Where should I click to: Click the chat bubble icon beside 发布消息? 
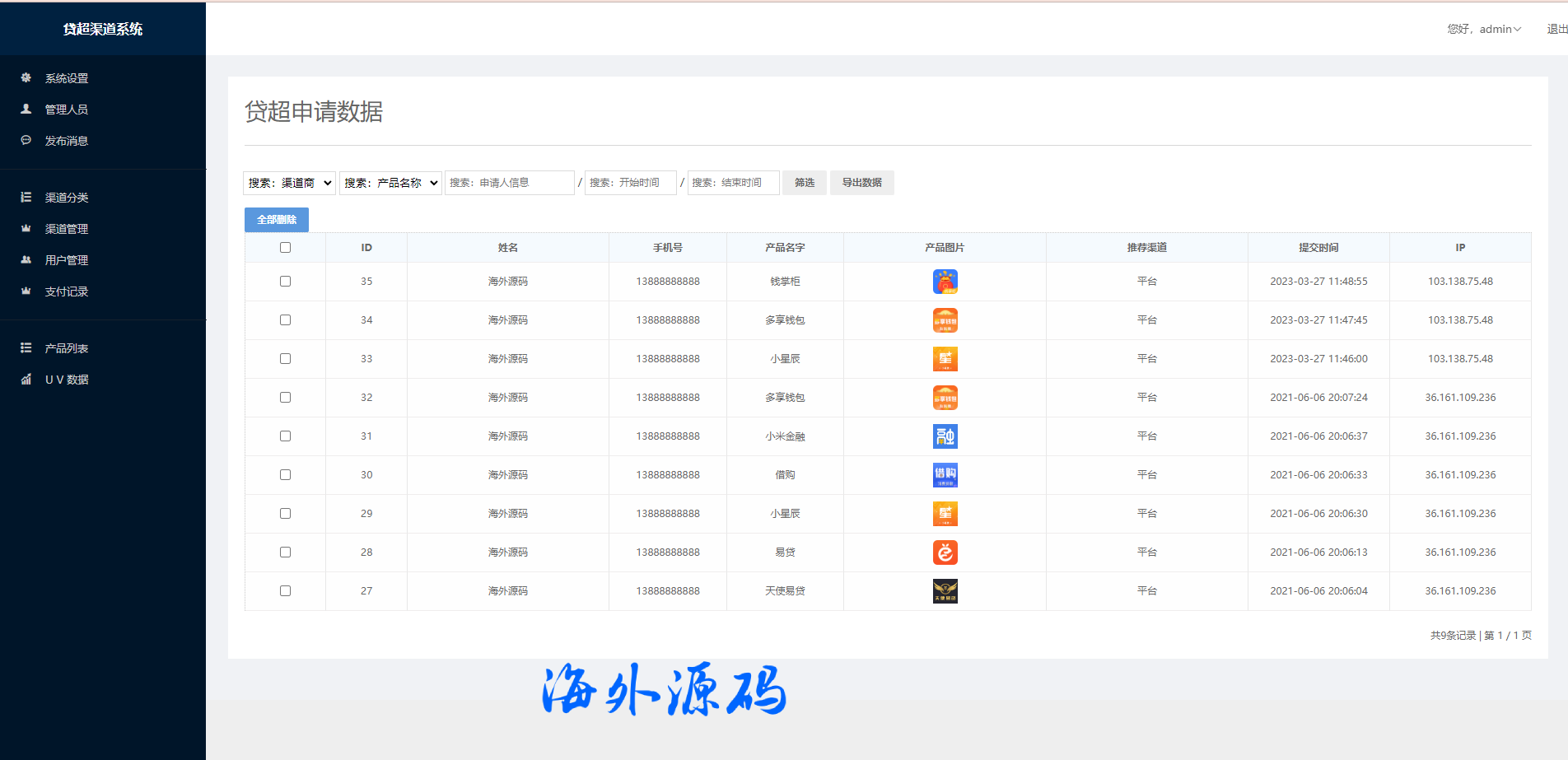click(26, 140)
